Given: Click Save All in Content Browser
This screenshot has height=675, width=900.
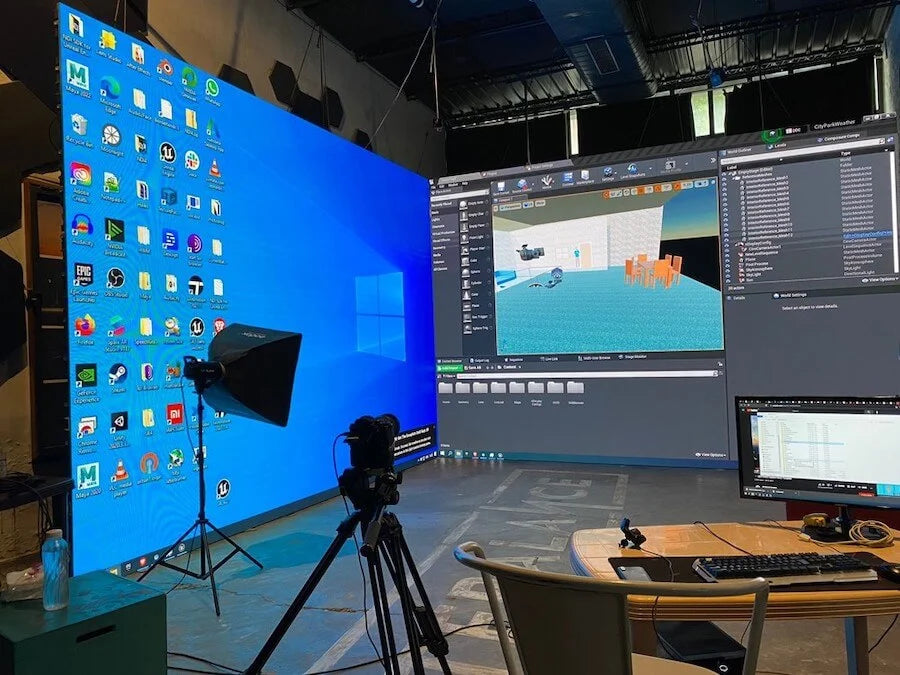Looking at the screenshot, I should pyautogui.click(x=471, y=369).
